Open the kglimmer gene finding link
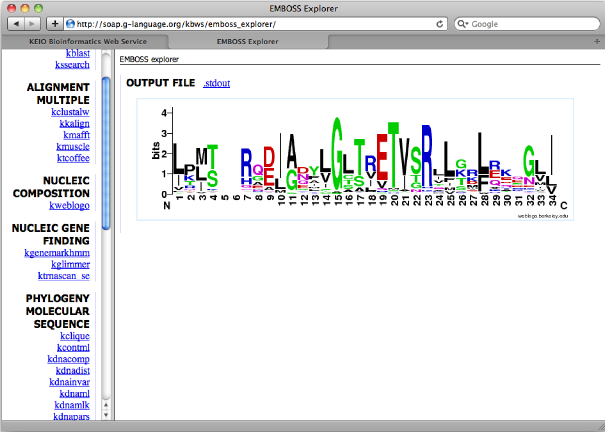 point(71,265)
